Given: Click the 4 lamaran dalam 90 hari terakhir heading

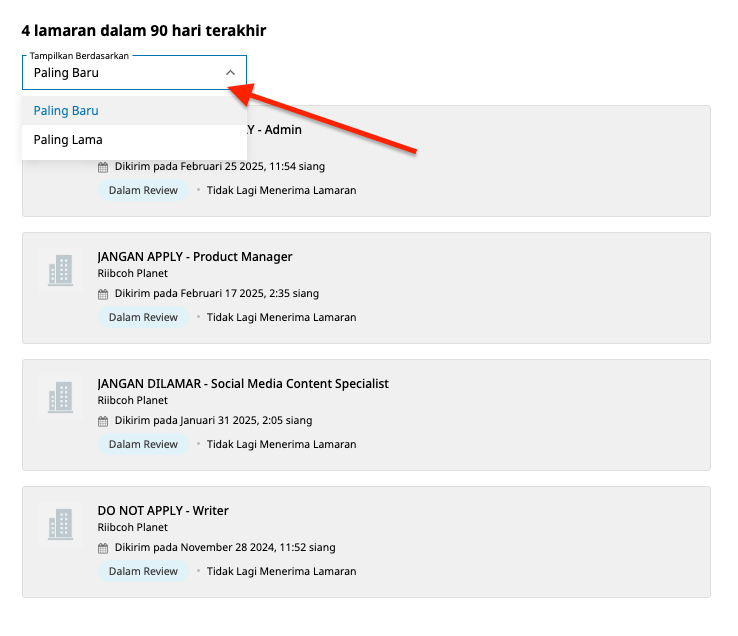Looking at the screenshot, I should coord(144,31).
